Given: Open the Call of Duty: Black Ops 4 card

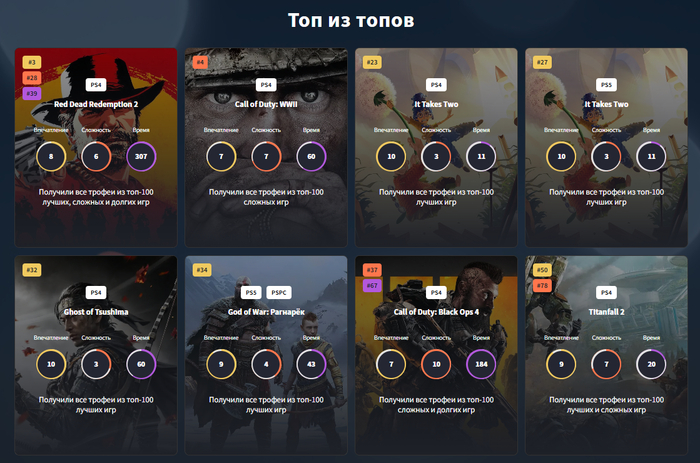Looking at the screenshot, I should point(436,355).
